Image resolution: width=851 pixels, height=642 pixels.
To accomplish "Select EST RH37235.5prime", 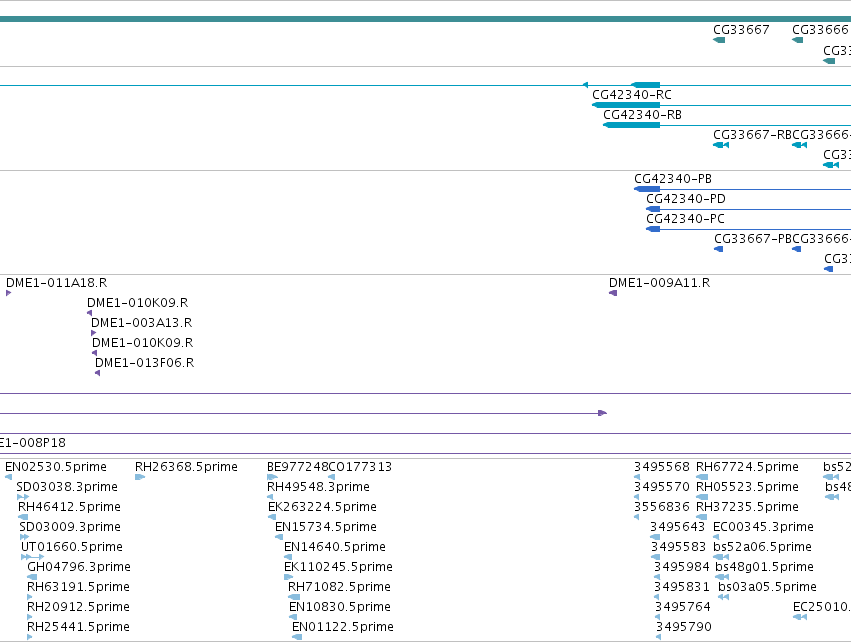I will [x=747, y=507].
